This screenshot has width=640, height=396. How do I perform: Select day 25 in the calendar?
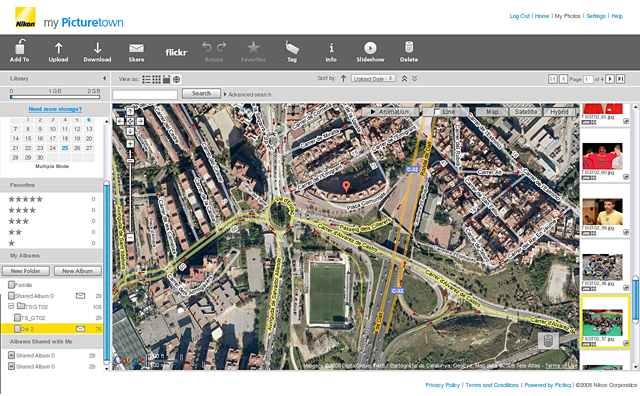click(x=65, y=148)
